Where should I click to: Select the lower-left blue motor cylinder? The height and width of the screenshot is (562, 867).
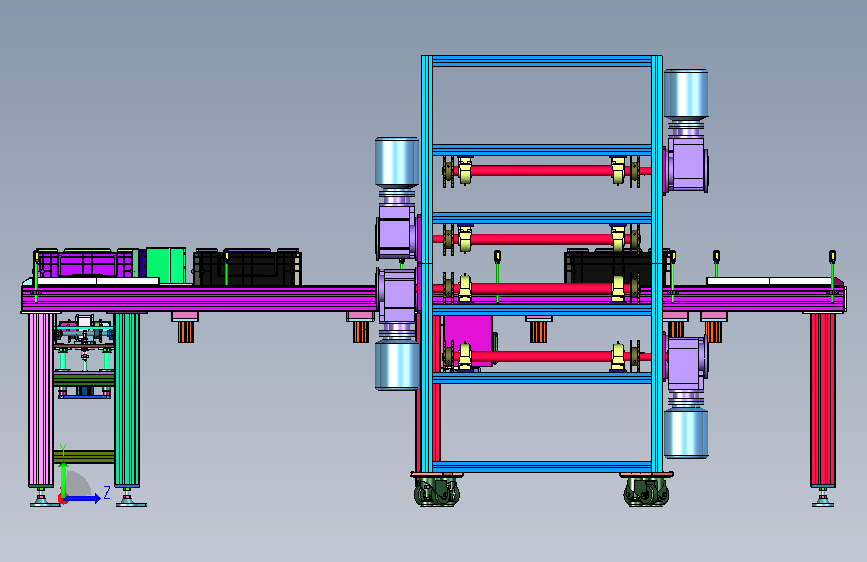[397, 366]
